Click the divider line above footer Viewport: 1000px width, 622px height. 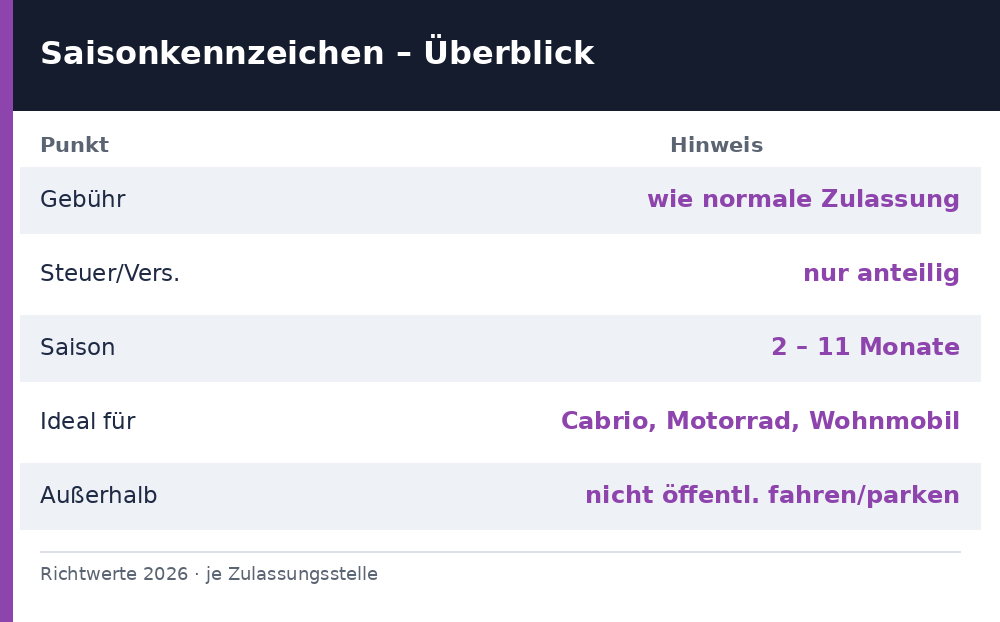coord(500,552)
